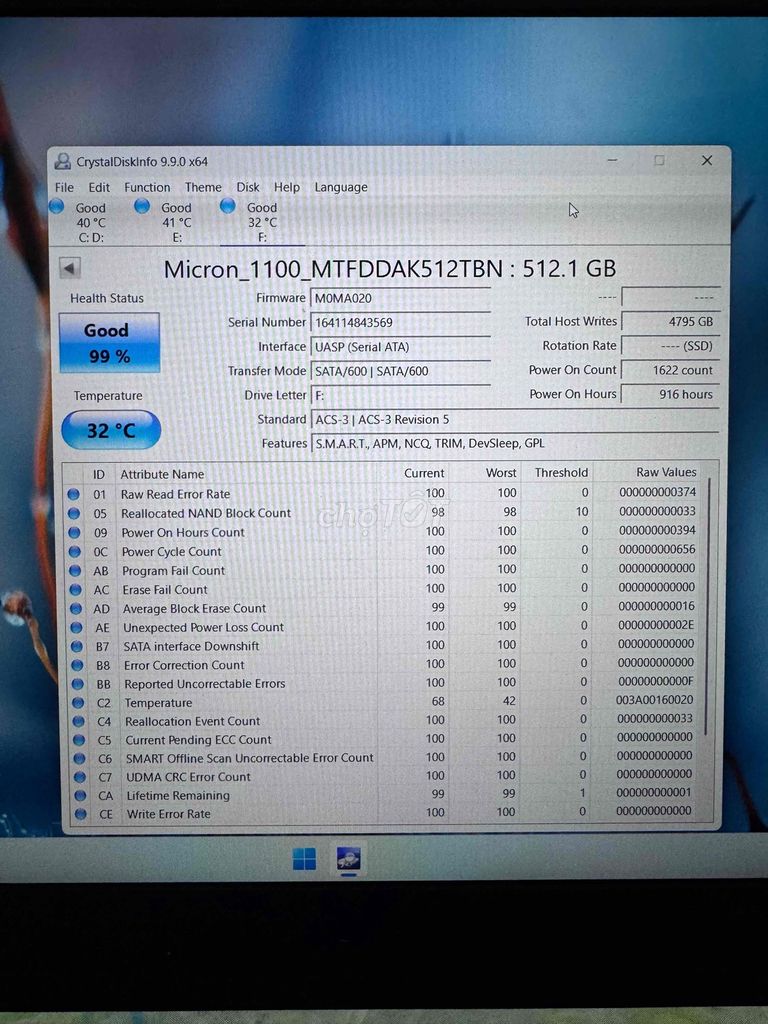
Task: Maximize the CrystalDiskInfo window
Action: 660,161
